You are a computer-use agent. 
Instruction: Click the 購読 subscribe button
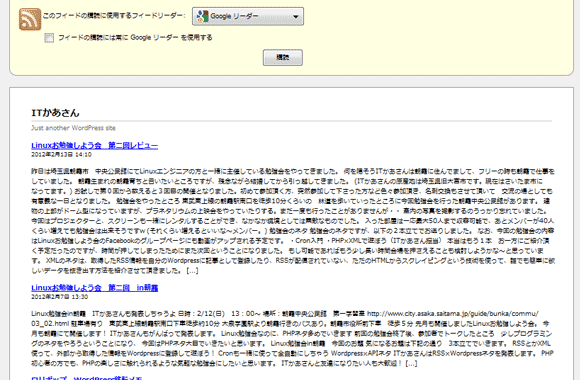(283, 57)
